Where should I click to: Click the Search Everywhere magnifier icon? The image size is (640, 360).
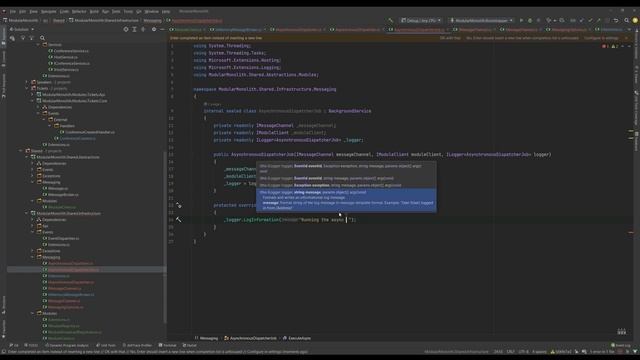[627, 20]
